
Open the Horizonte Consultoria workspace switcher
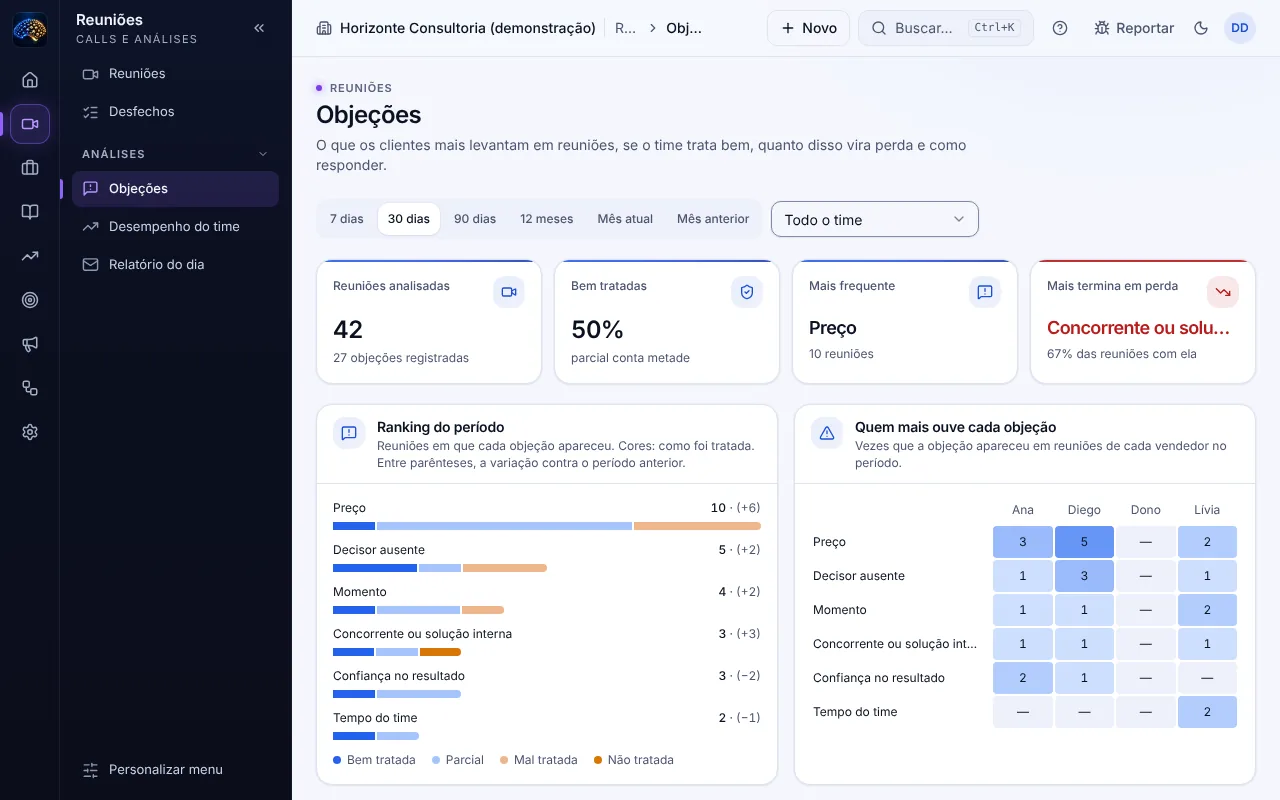(x=456, y=28)
